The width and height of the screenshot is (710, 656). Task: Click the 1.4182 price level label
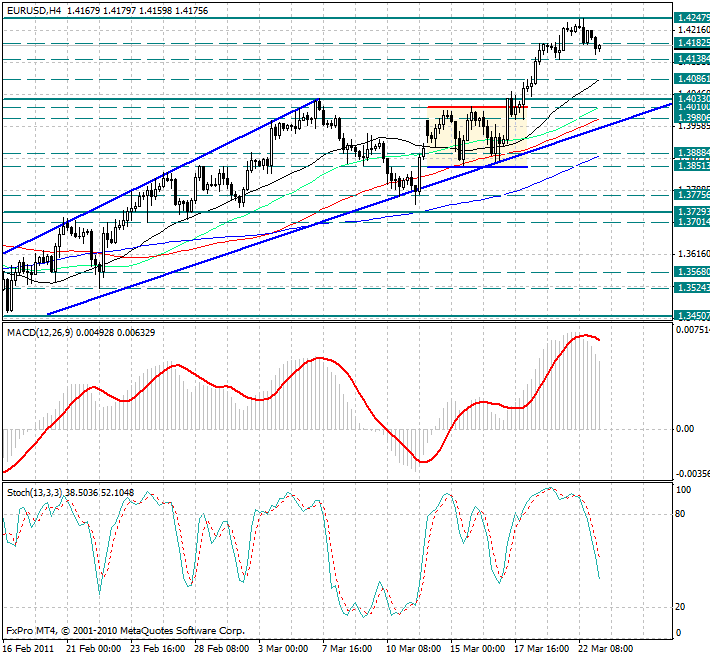click(692, 43)
